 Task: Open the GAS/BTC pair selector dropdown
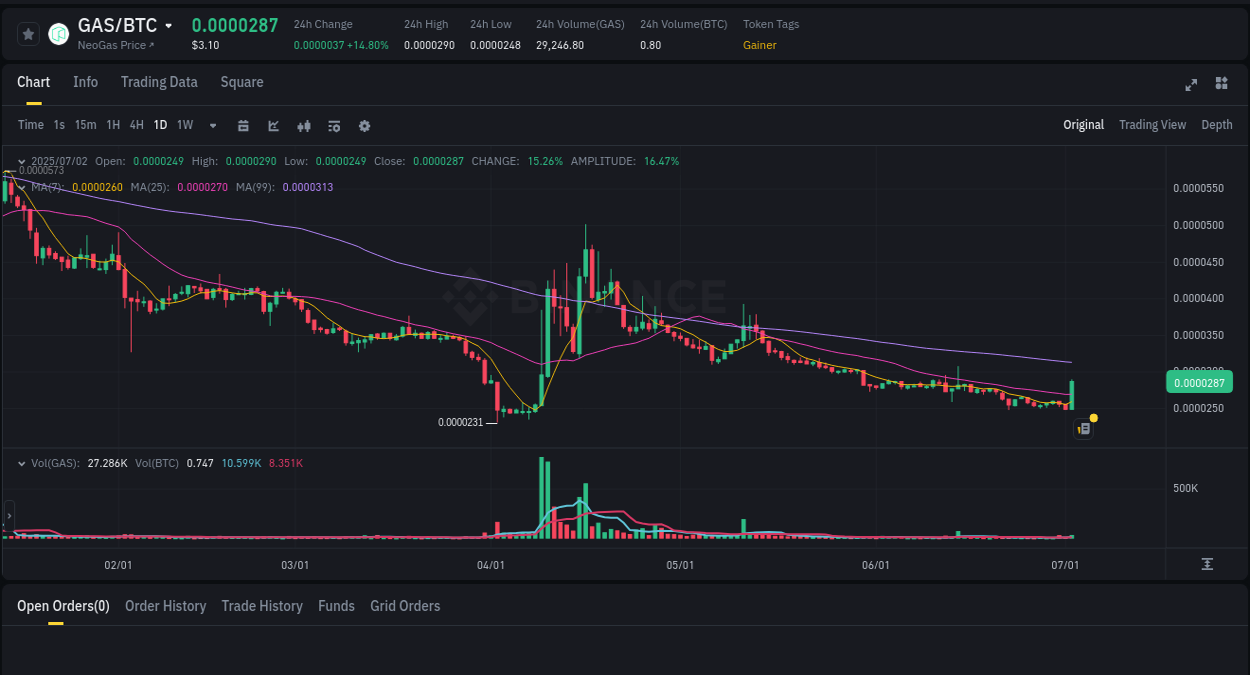[x=168, y=25]
